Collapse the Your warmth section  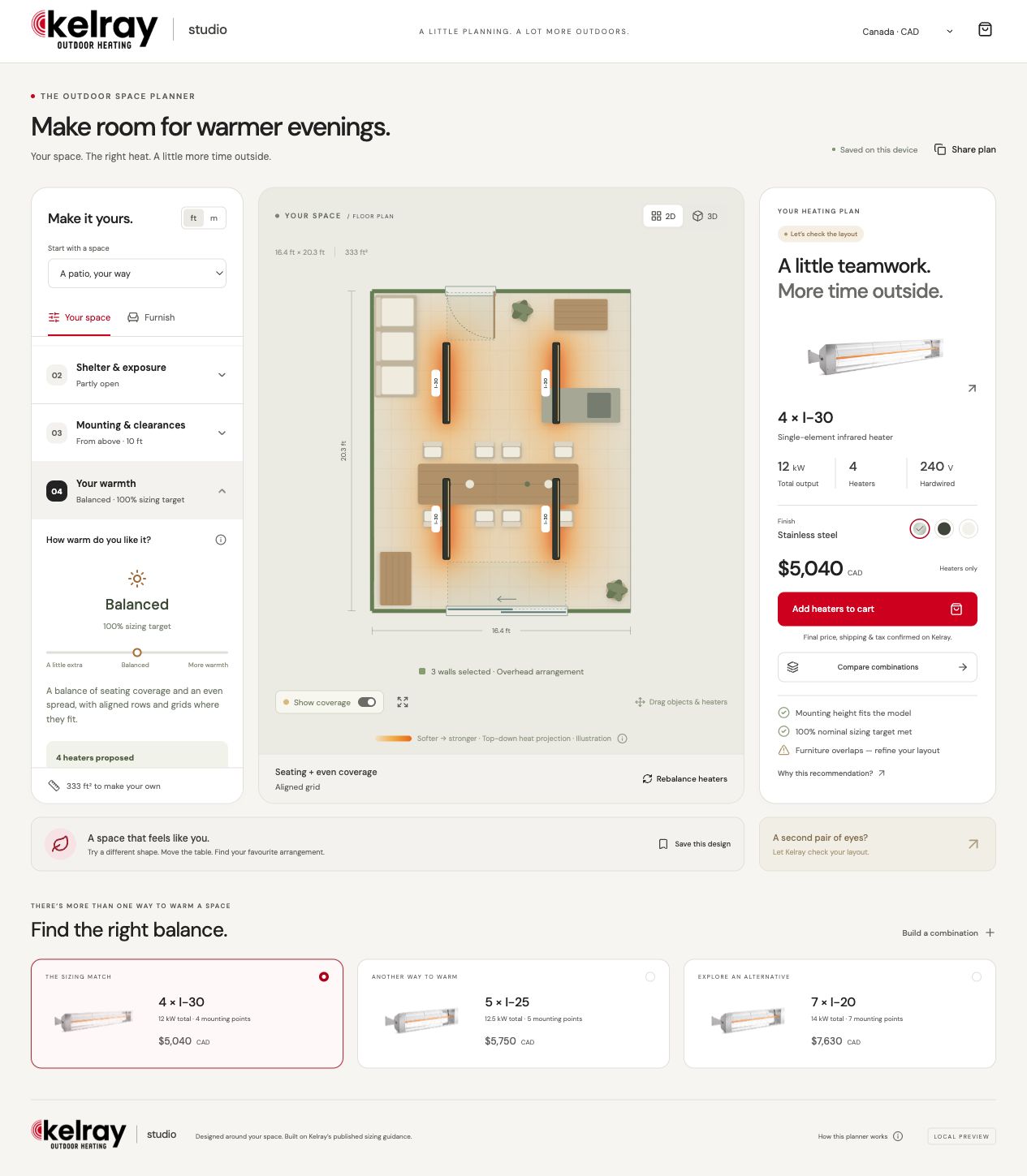pos(137,491)
